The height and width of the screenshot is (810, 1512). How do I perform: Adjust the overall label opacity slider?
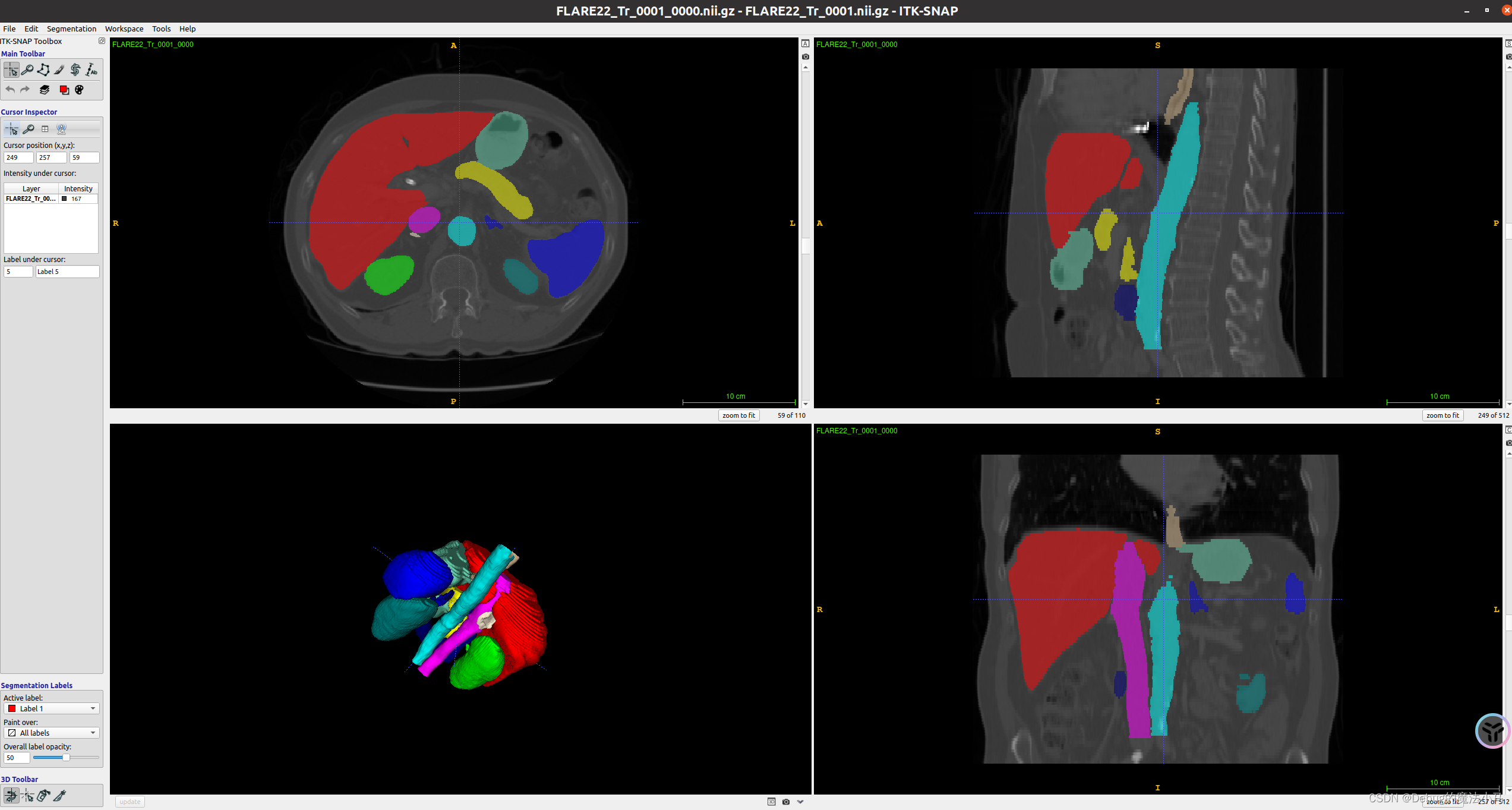[x=66, y=757]
